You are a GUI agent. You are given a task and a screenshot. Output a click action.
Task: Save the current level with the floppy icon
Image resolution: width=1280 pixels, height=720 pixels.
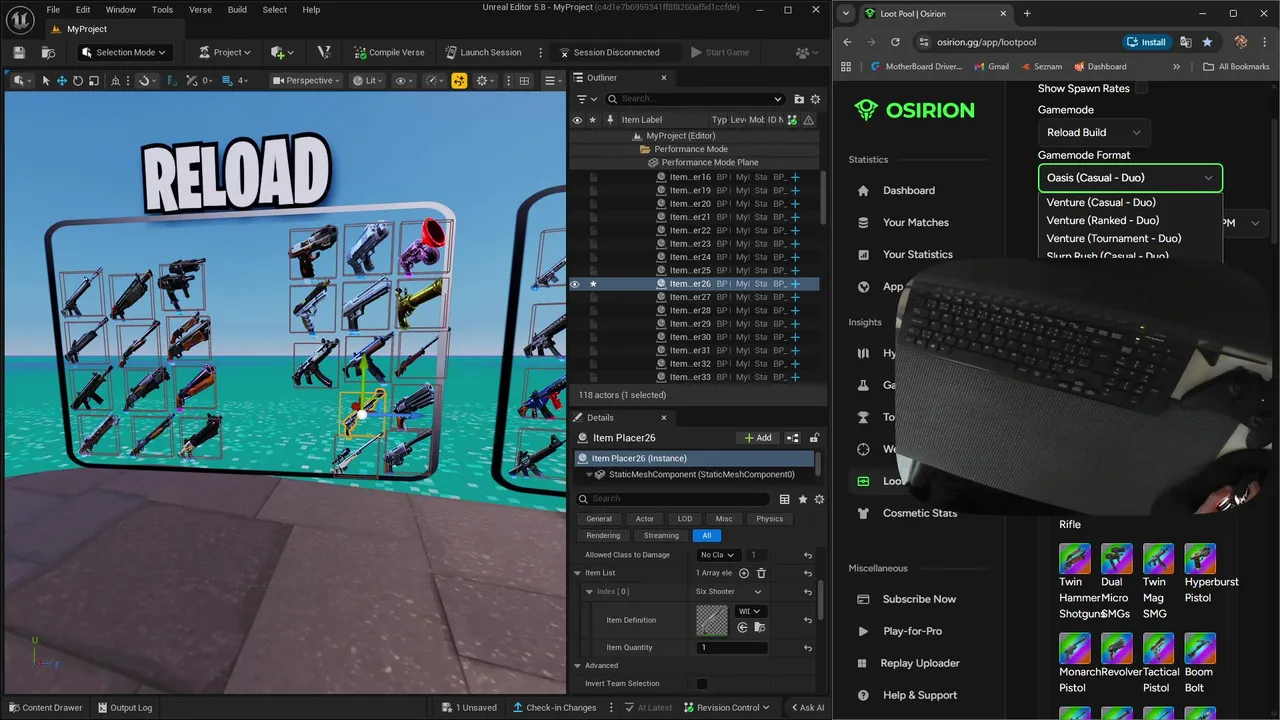pyautogui.click(x=18, y=52)
